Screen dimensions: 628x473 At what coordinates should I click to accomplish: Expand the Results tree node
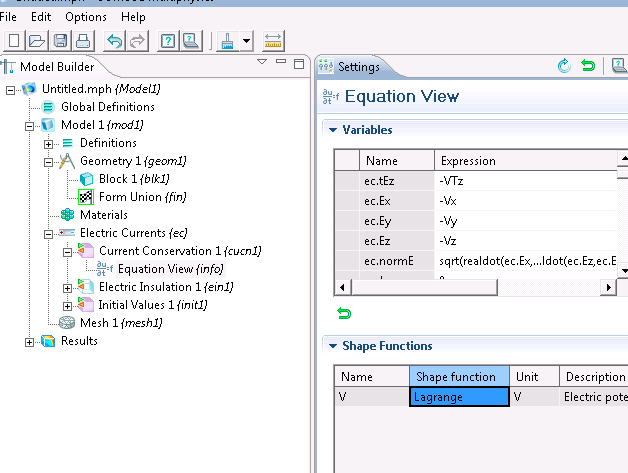(30, 341)
